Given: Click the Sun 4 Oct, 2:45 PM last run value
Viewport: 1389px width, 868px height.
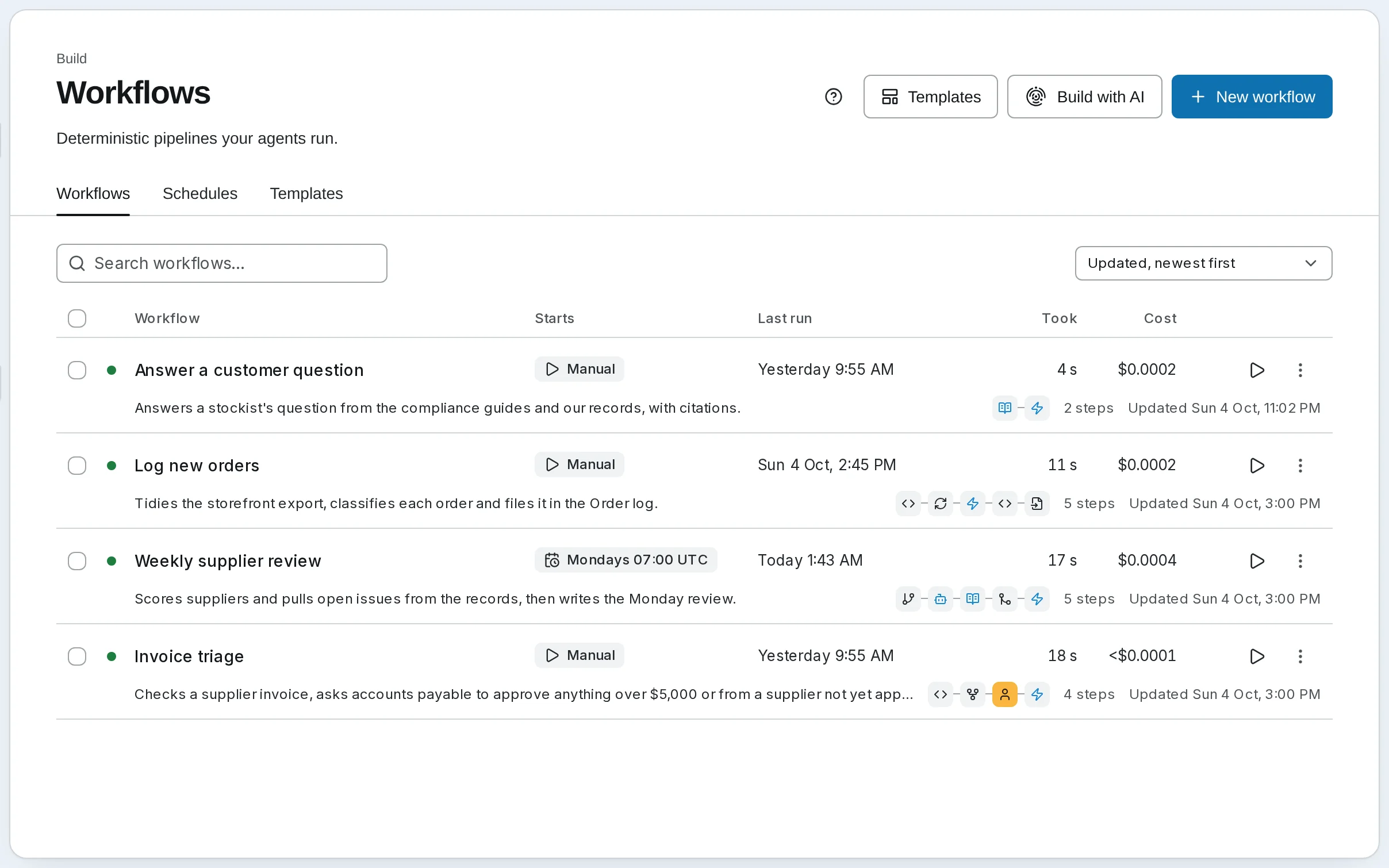Looking at the screenshot, I should [x=827, y=464].
